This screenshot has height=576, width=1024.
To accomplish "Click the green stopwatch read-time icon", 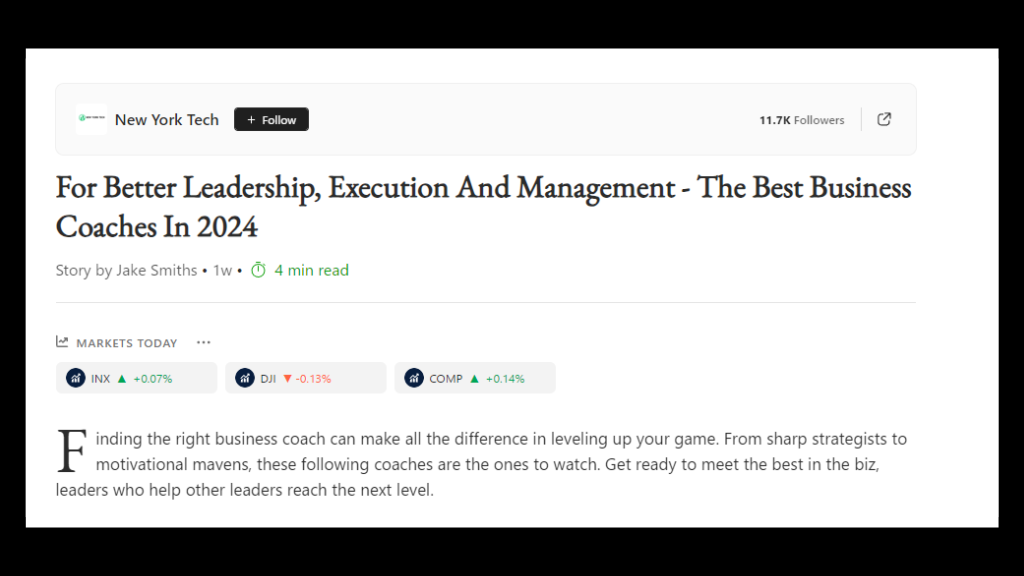I will 257,270.
